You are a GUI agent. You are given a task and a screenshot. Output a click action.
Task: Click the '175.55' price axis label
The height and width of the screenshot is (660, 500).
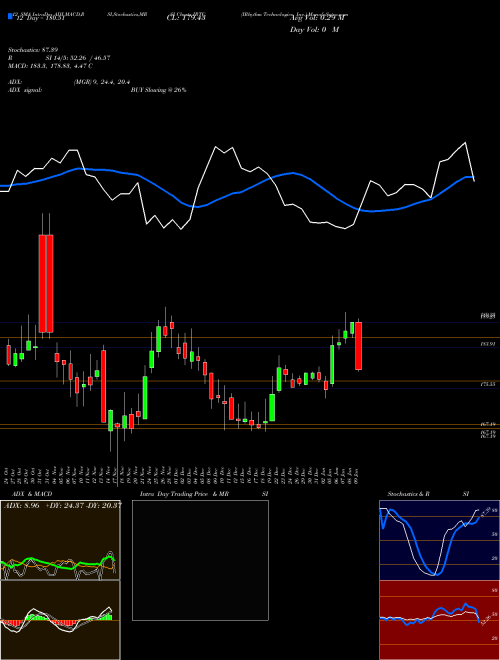[x=488, y=384]
